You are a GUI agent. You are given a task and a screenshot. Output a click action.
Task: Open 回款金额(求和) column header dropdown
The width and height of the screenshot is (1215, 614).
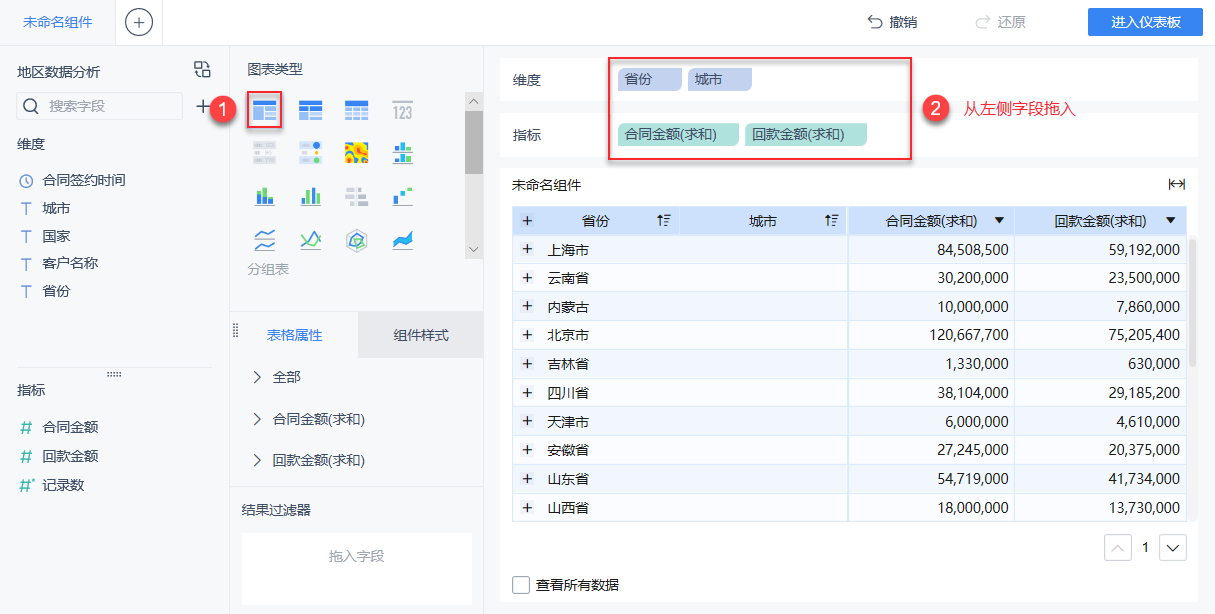pyautogui.click(x=1170, y=221)
